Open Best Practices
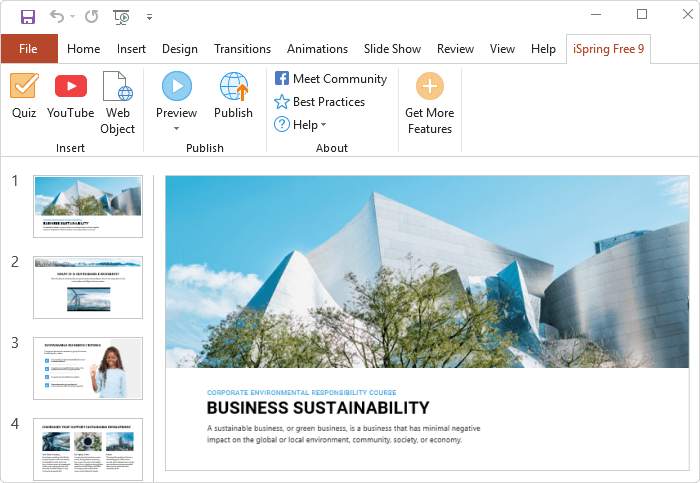This screenshot has width=700, height=483. (329, 102)
